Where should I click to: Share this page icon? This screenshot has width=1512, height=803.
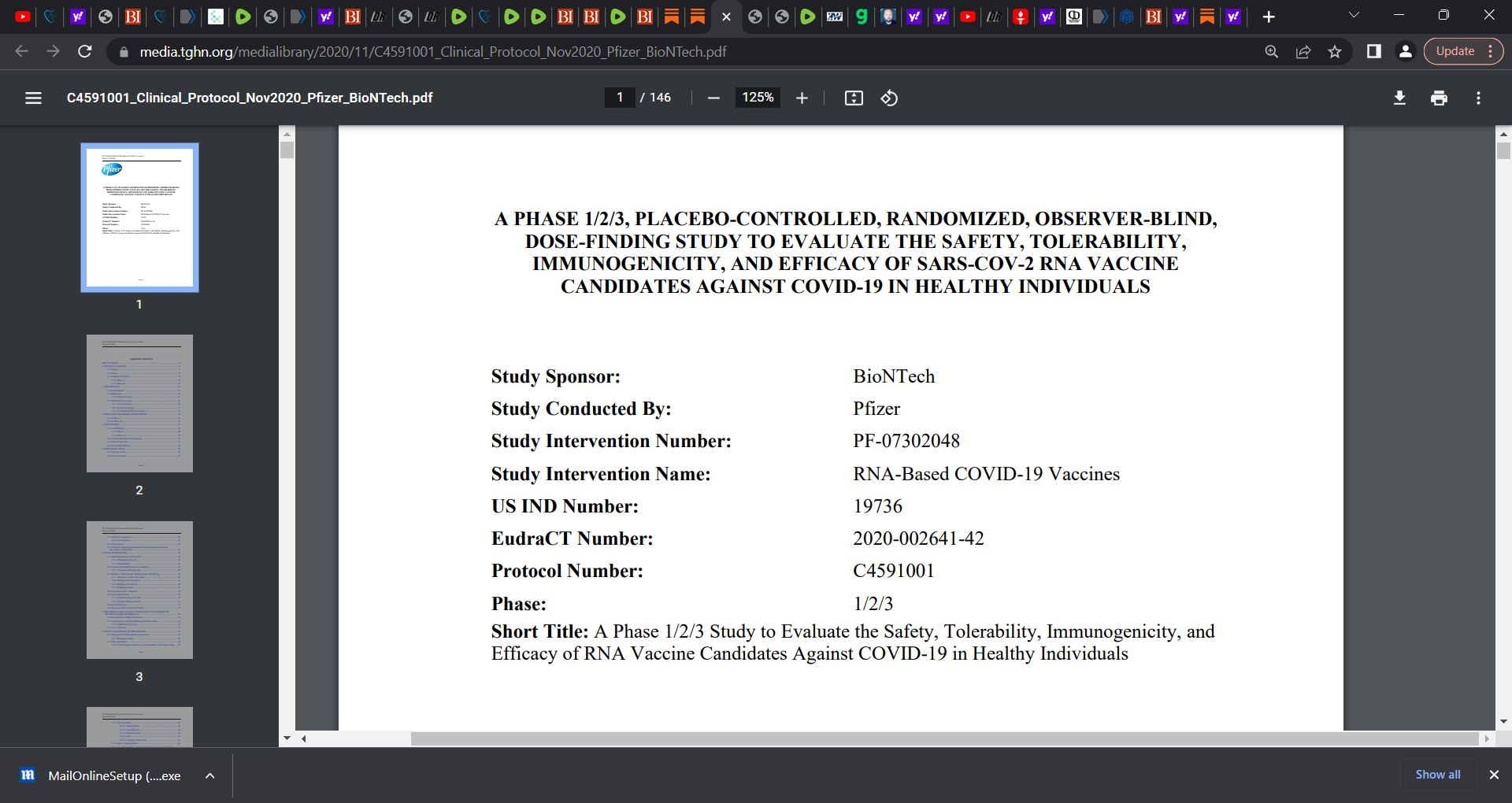coord(1303,51)
